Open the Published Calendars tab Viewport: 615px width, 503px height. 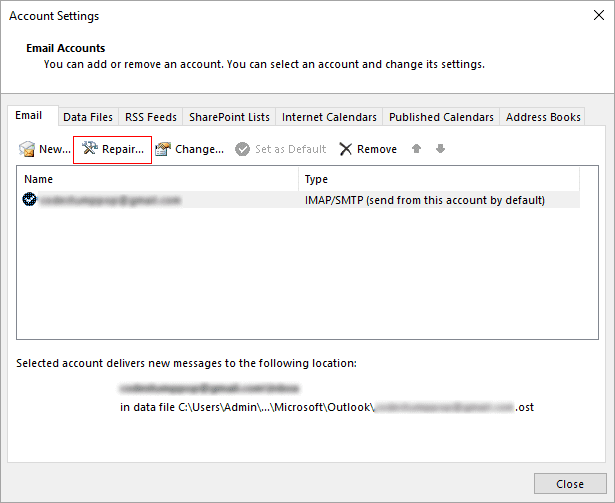[x=441, y=117]
